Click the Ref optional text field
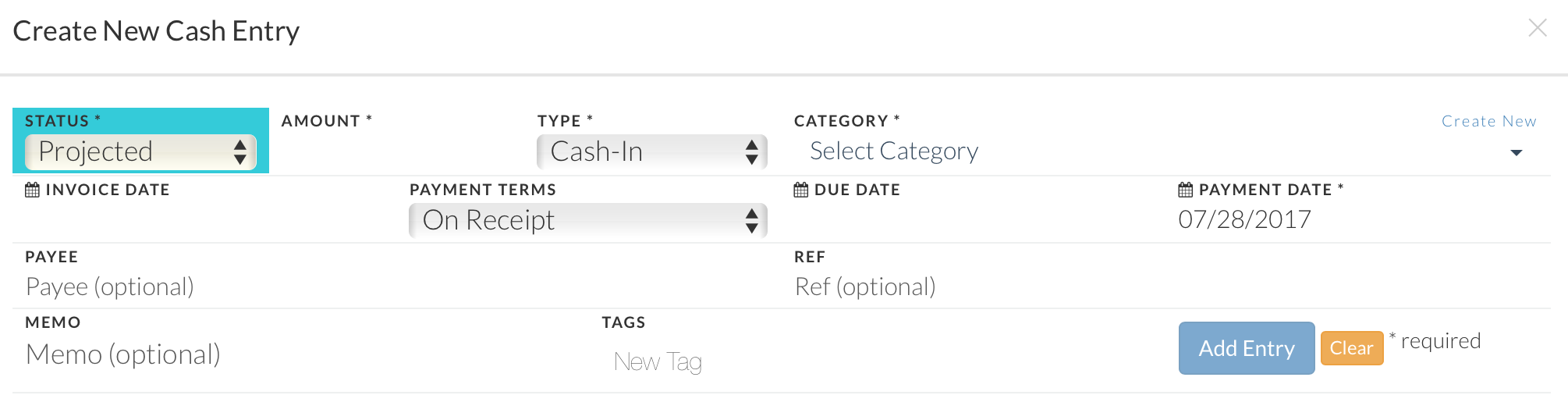The image size is (1568, 420). (1170, 287)
